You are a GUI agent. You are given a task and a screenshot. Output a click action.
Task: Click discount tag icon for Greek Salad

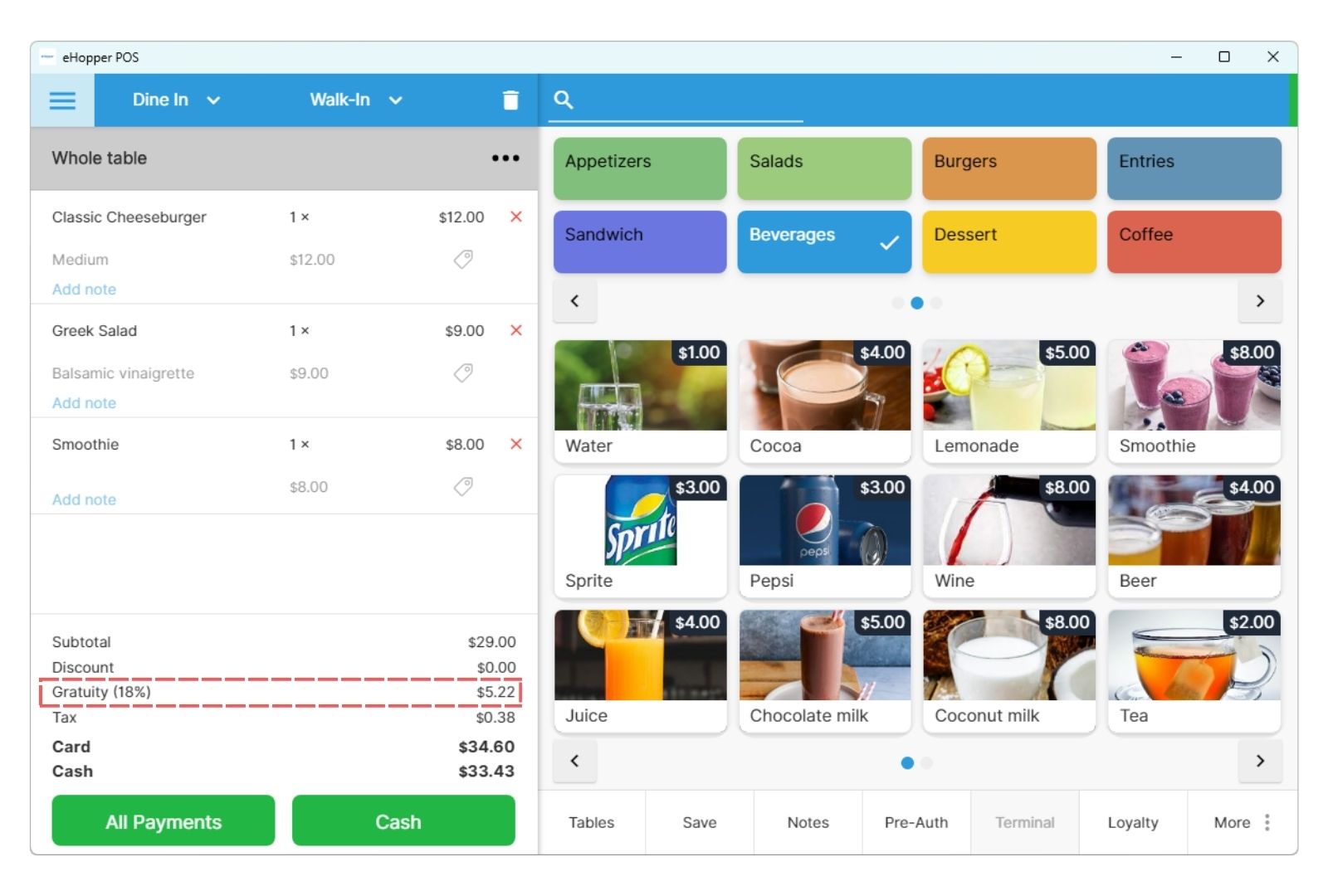(463, 373)
